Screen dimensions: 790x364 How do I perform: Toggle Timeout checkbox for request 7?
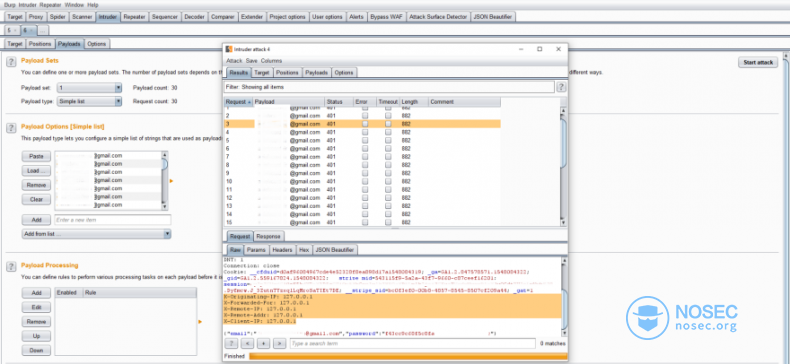[388, 157]
